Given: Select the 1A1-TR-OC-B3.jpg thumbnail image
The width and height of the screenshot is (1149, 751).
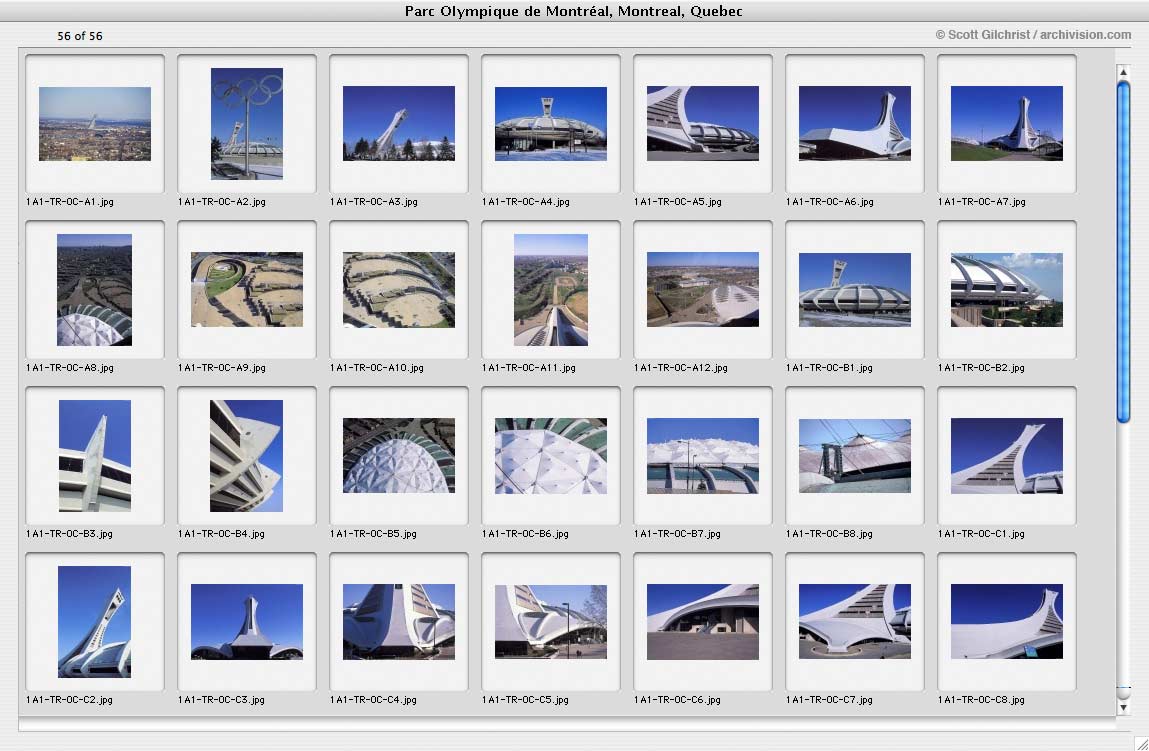Looking at the screenshot, I should tap(95, 456).
